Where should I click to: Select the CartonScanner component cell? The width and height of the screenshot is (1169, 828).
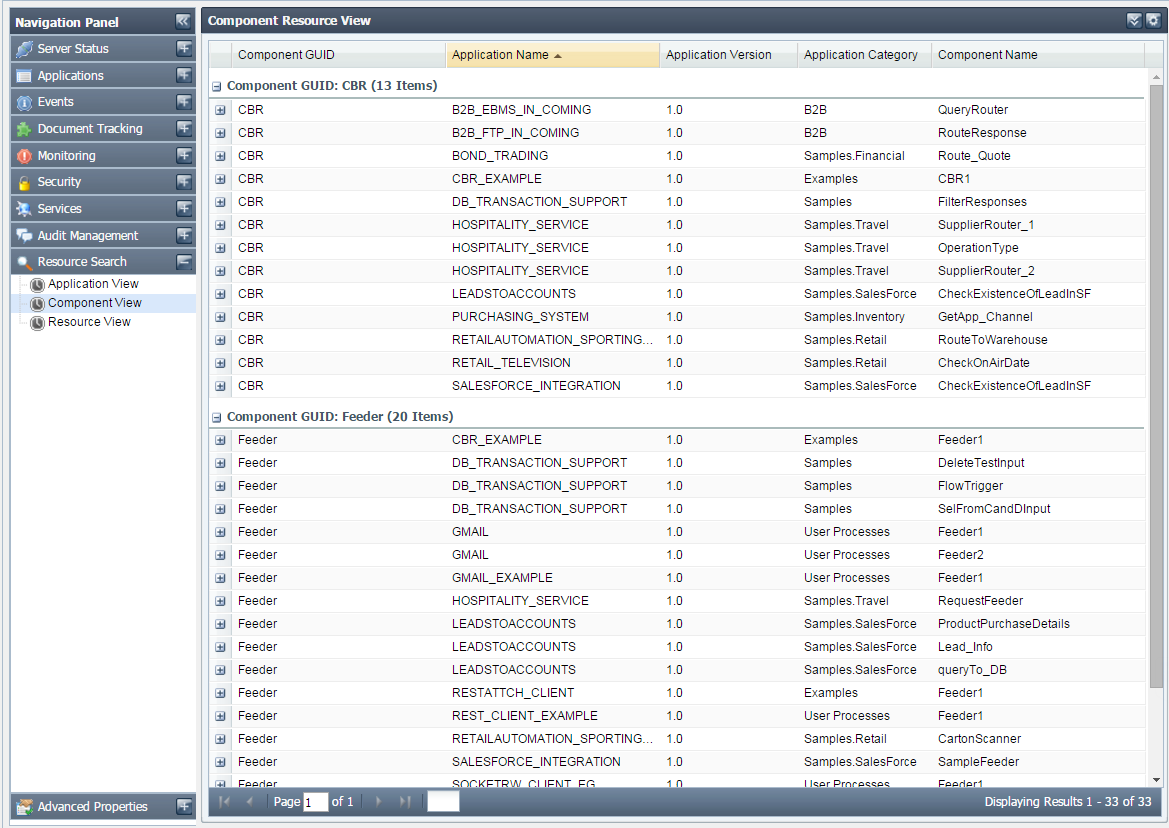point(980,739)
